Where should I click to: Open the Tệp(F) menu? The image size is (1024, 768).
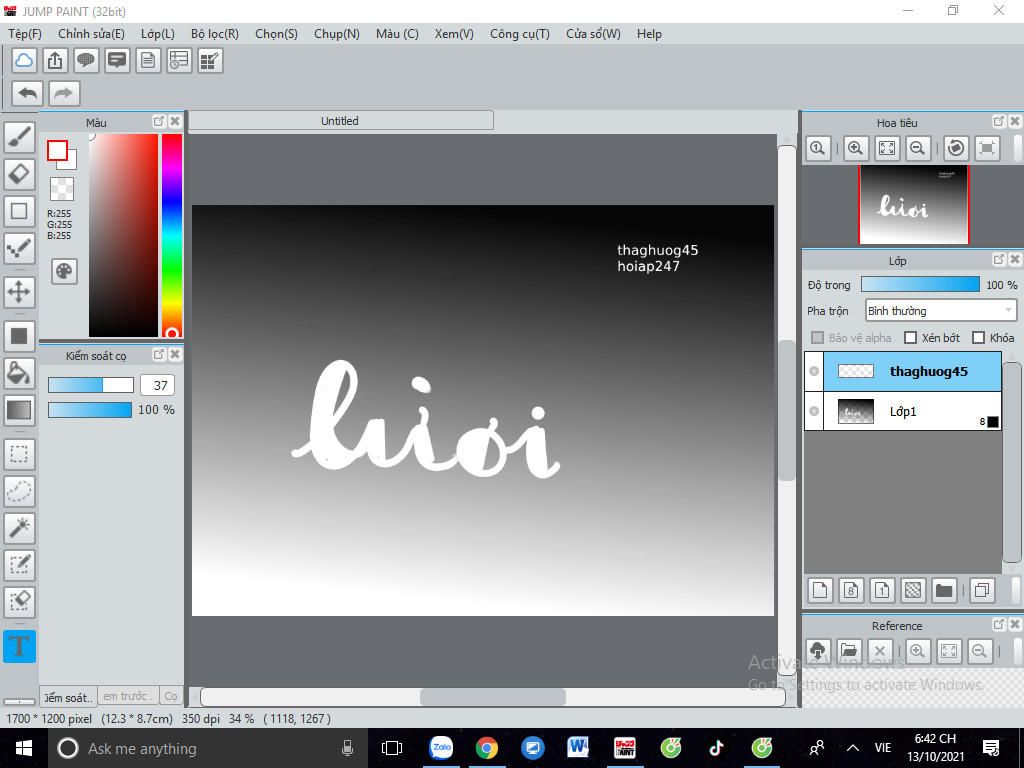(x=25, y=34)
